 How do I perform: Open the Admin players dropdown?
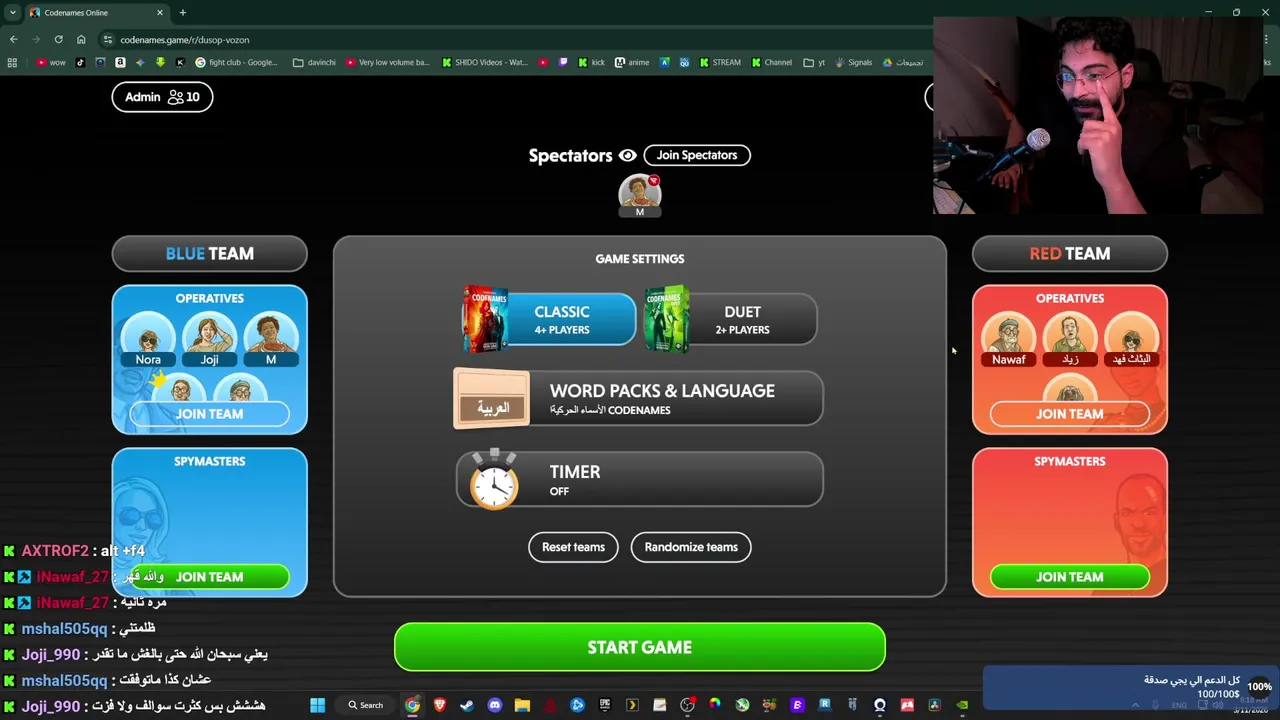162,97
